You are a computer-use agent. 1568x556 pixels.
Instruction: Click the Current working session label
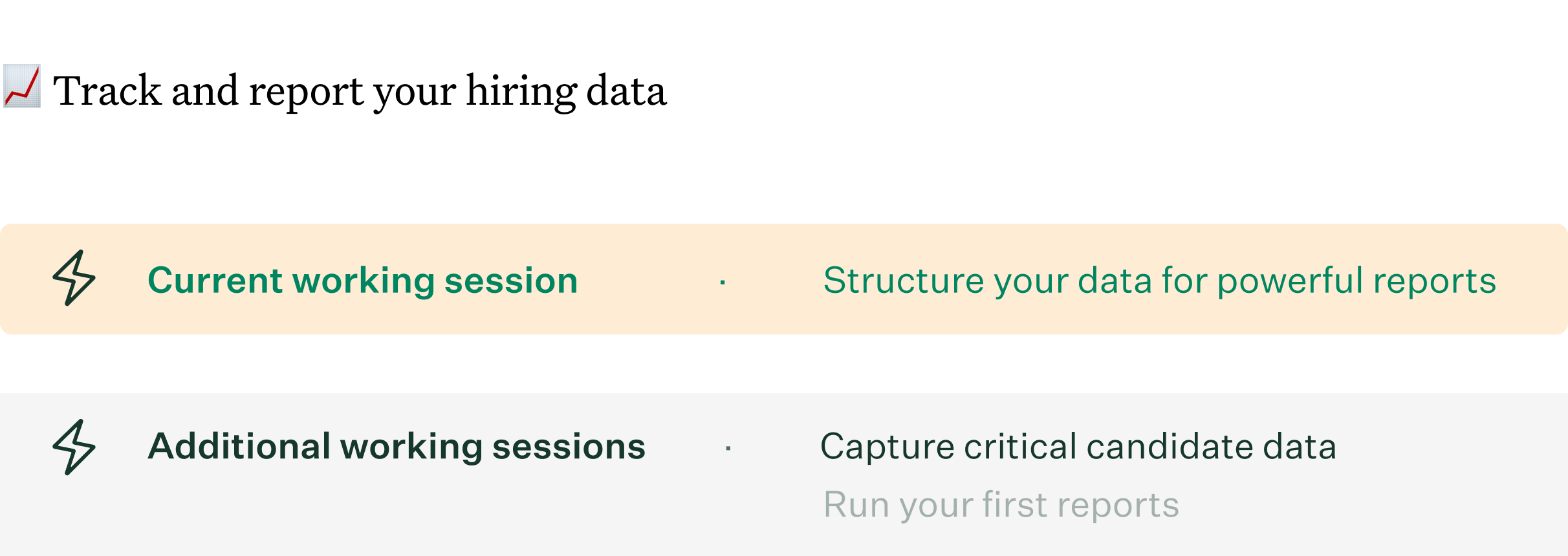click(x=364, y=281)
